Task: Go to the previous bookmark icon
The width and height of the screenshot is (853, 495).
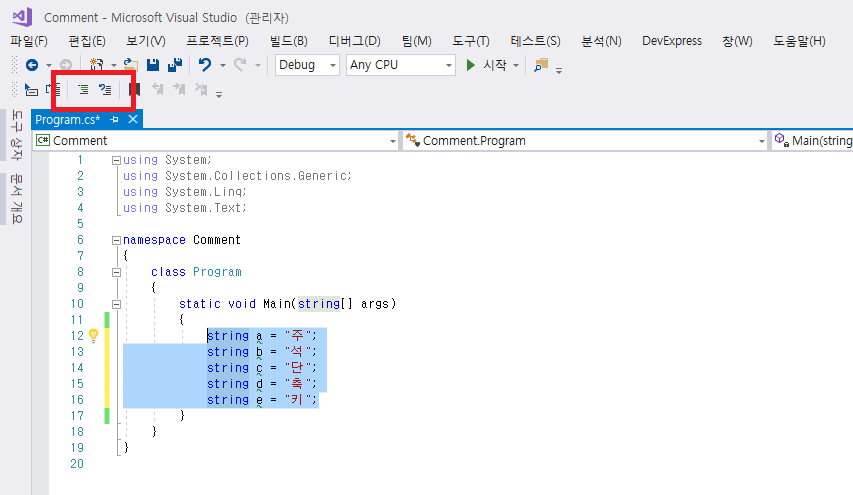Action: [158, 89]
